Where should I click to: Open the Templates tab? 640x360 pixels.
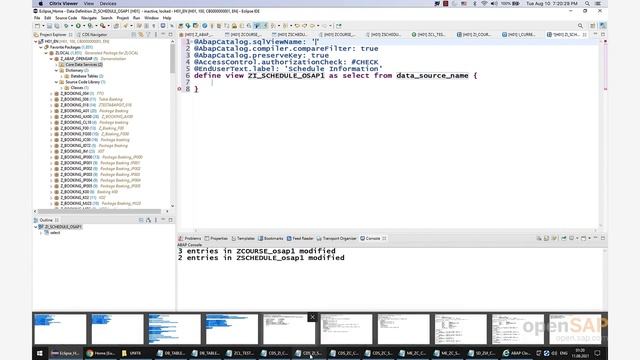[243, 238]
